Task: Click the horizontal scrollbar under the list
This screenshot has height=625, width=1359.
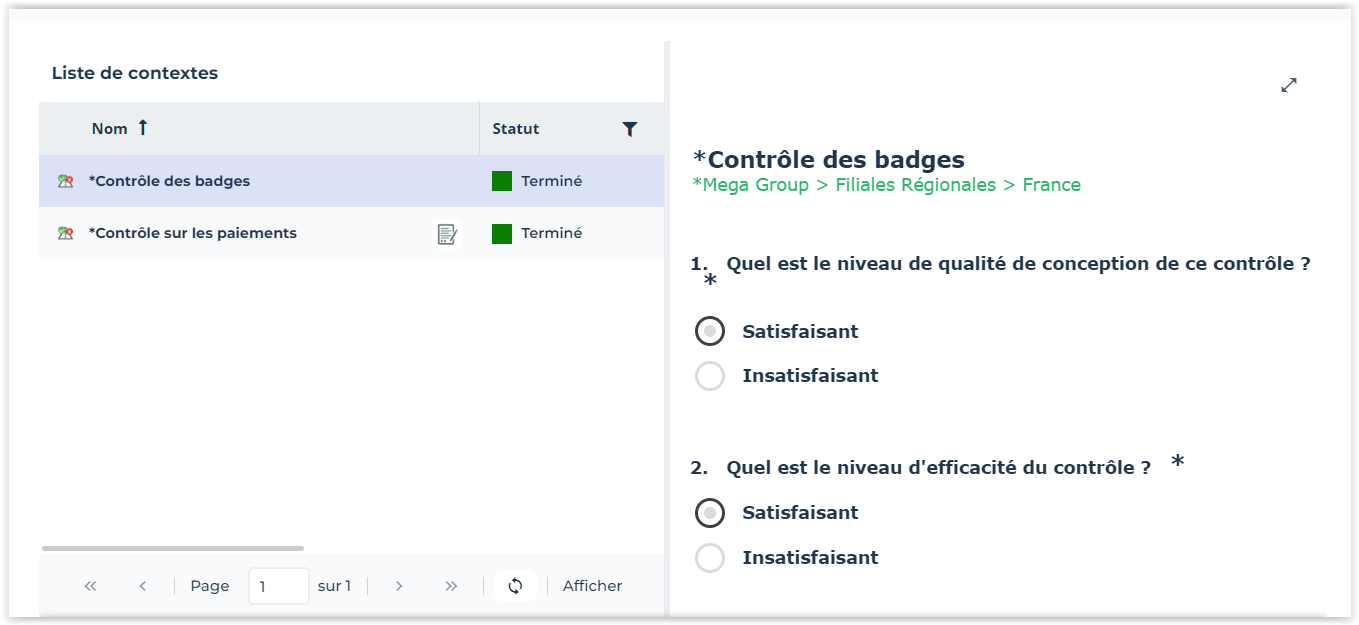Action: coord(172,548)
